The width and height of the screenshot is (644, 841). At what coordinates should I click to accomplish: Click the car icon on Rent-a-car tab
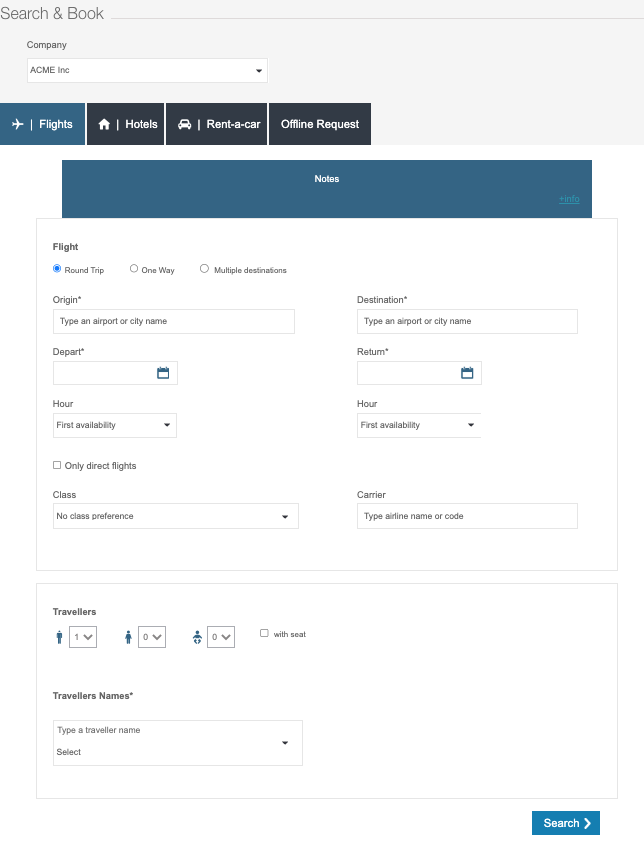[x=184, y=124]
